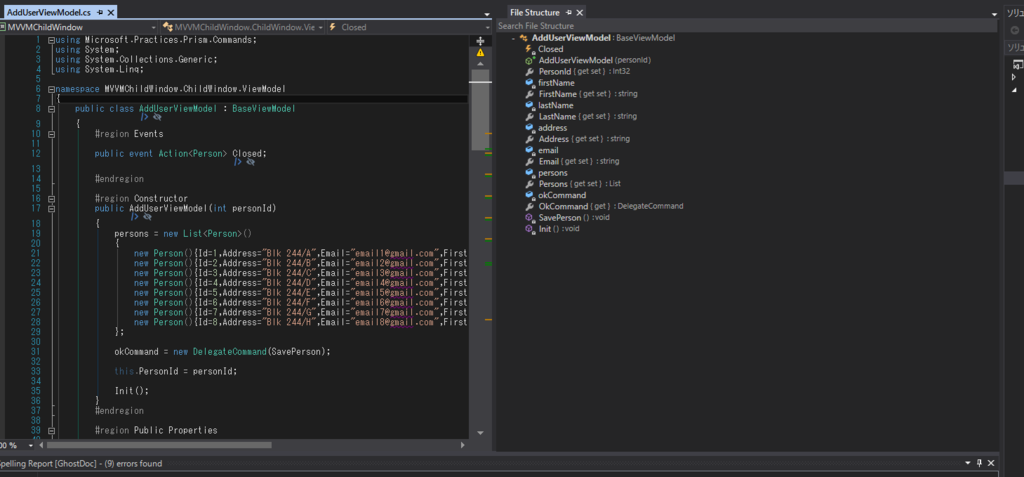Image resolution: width=1024 pixels, height=477 pixels.
Task: Click the split editor icon above scrollbar
Action: click(x=481, y=40)
